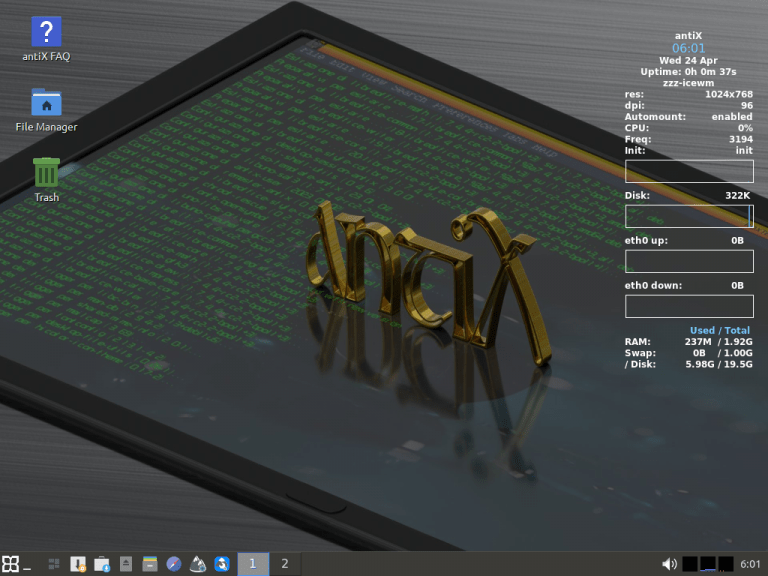Launch the web browser compass icon
This screenshot has width=768, height=576.
tap(174, 564)
